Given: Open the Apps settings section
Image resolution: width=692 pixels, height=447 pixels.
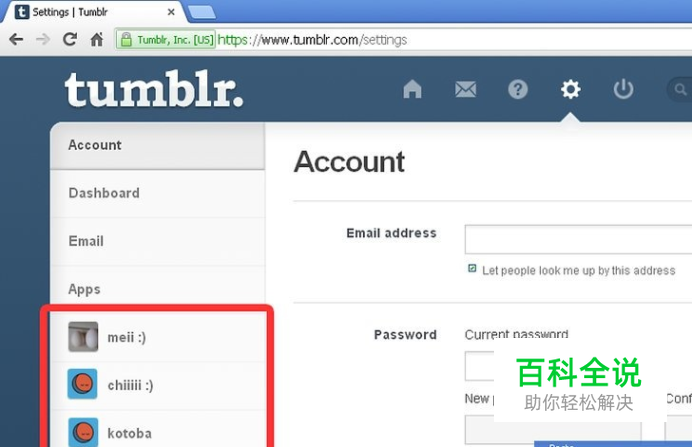Looking at the screenshot, I should click(158, 289).
